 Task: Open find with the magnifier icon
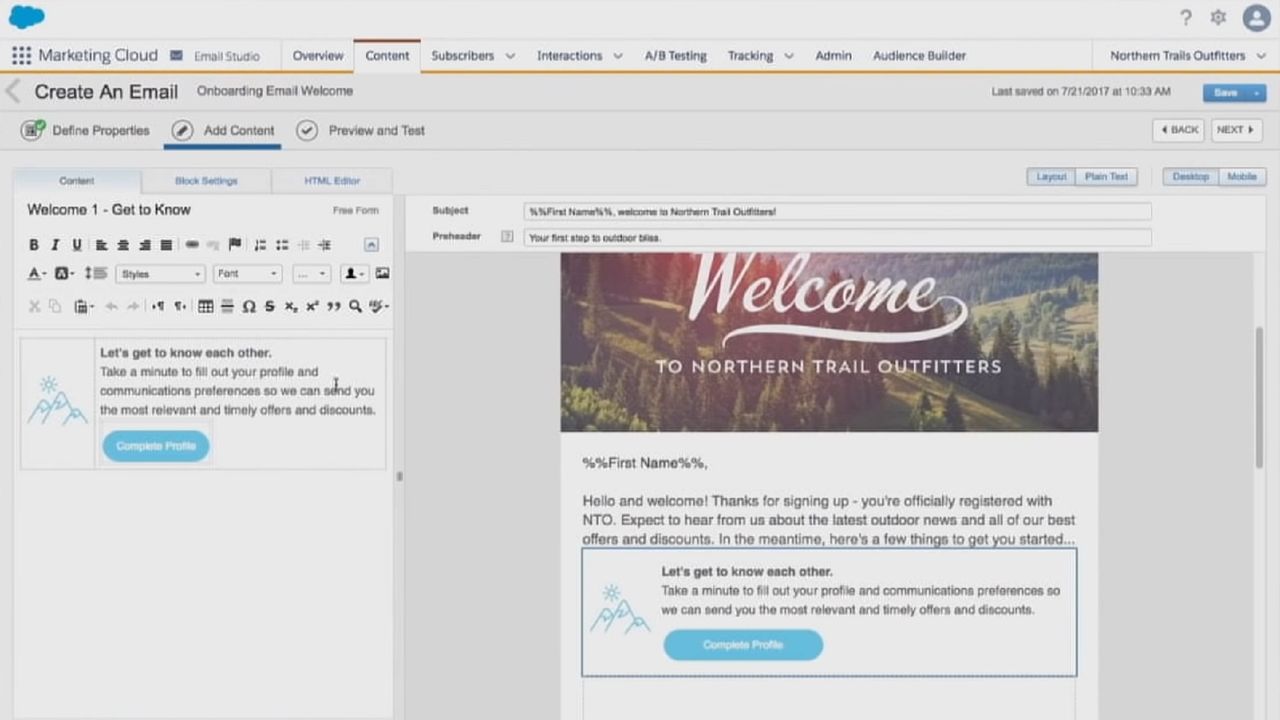[x=355, y=306]
